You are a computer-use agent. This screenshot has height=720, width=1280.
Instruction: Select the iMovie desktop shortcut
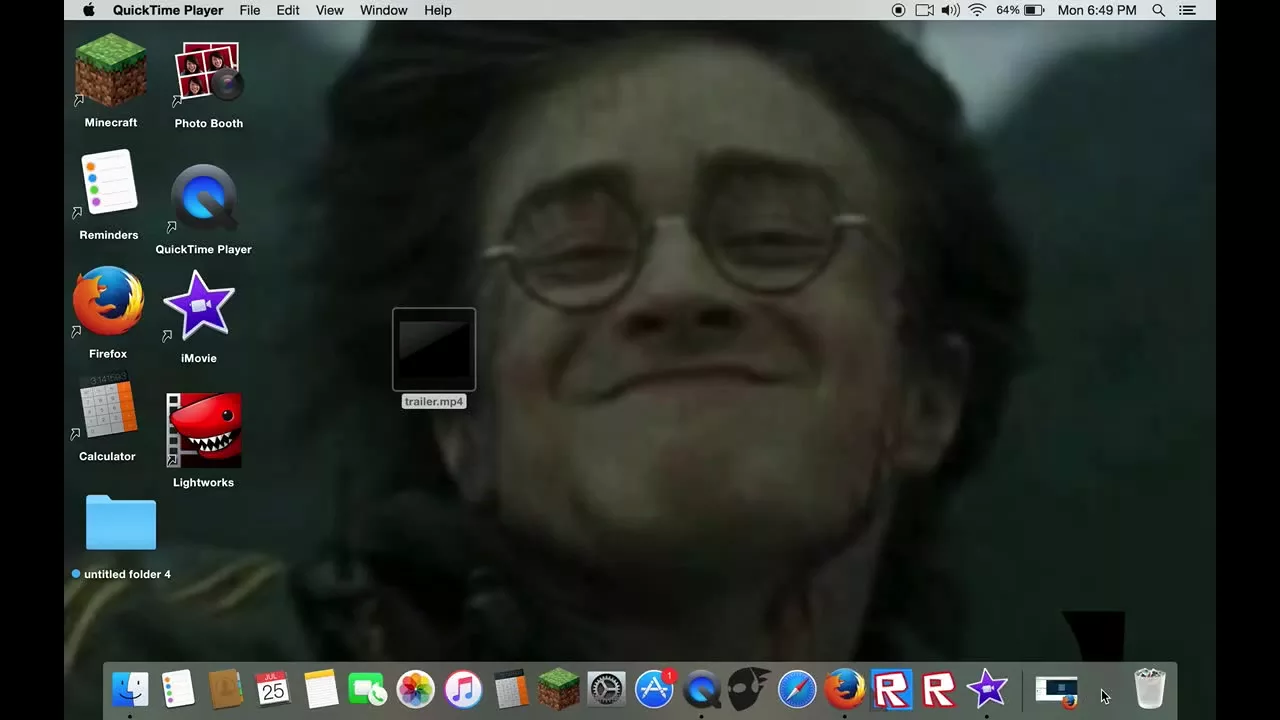(199, 306)
